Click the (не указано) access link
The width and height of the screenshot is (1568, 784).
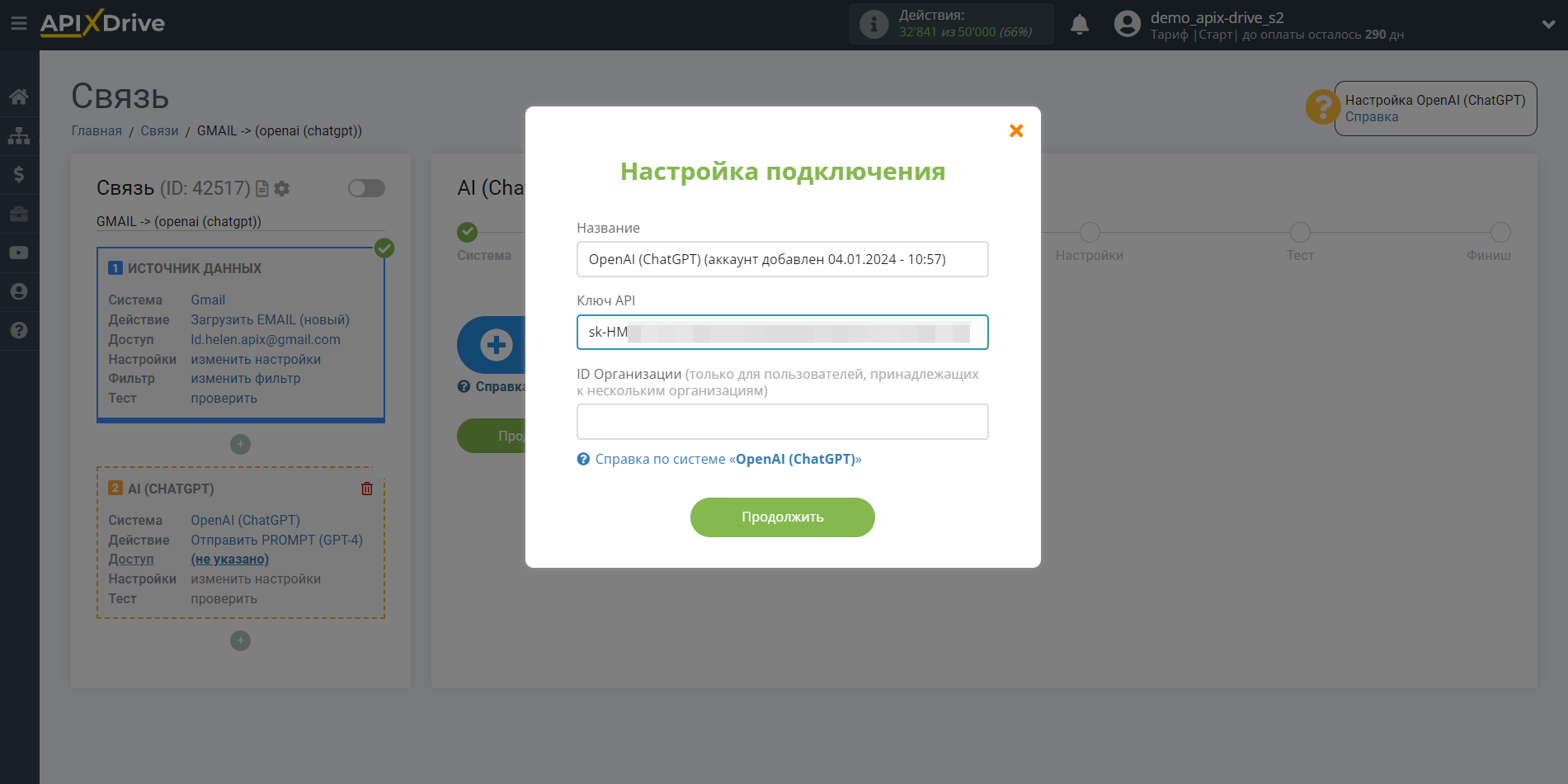229,559
